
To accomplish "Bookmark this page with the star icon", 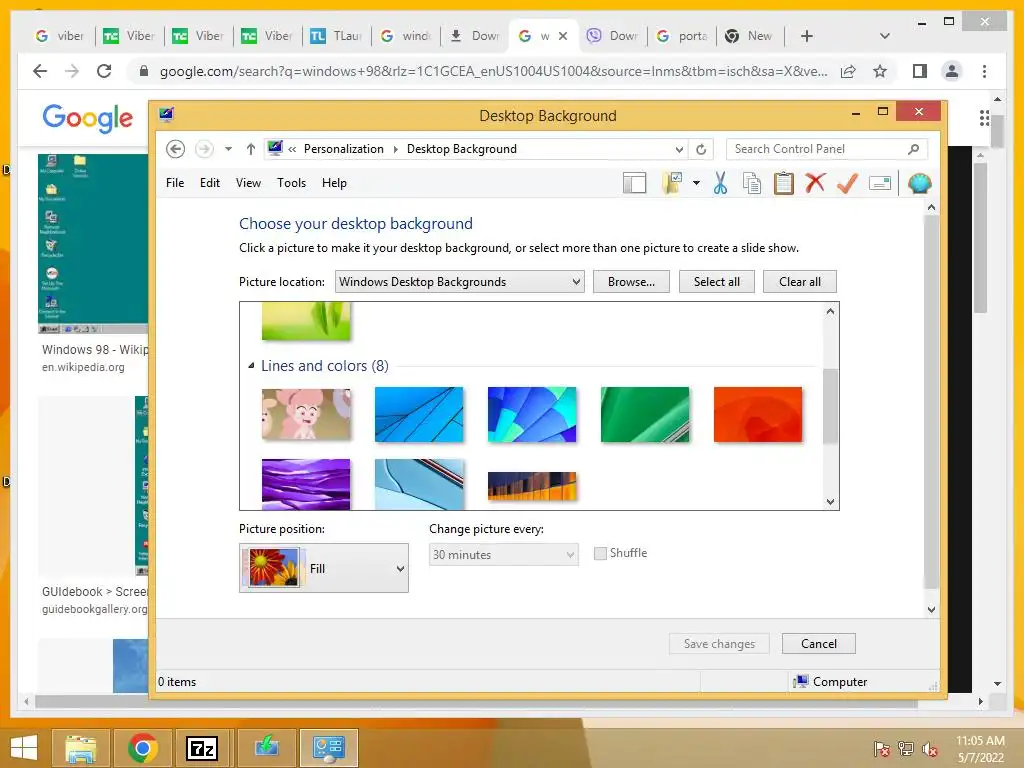I will point(880,71).
